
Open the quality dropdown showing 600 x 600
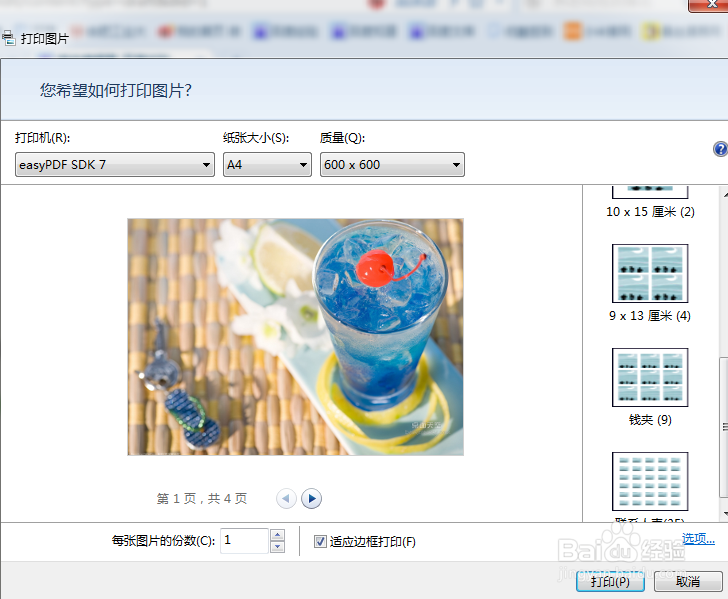[392, 164]
